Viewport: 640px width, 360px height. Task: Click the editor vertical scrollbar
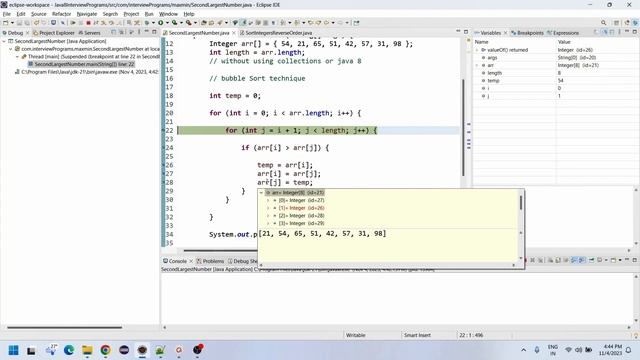pos(463,127)
